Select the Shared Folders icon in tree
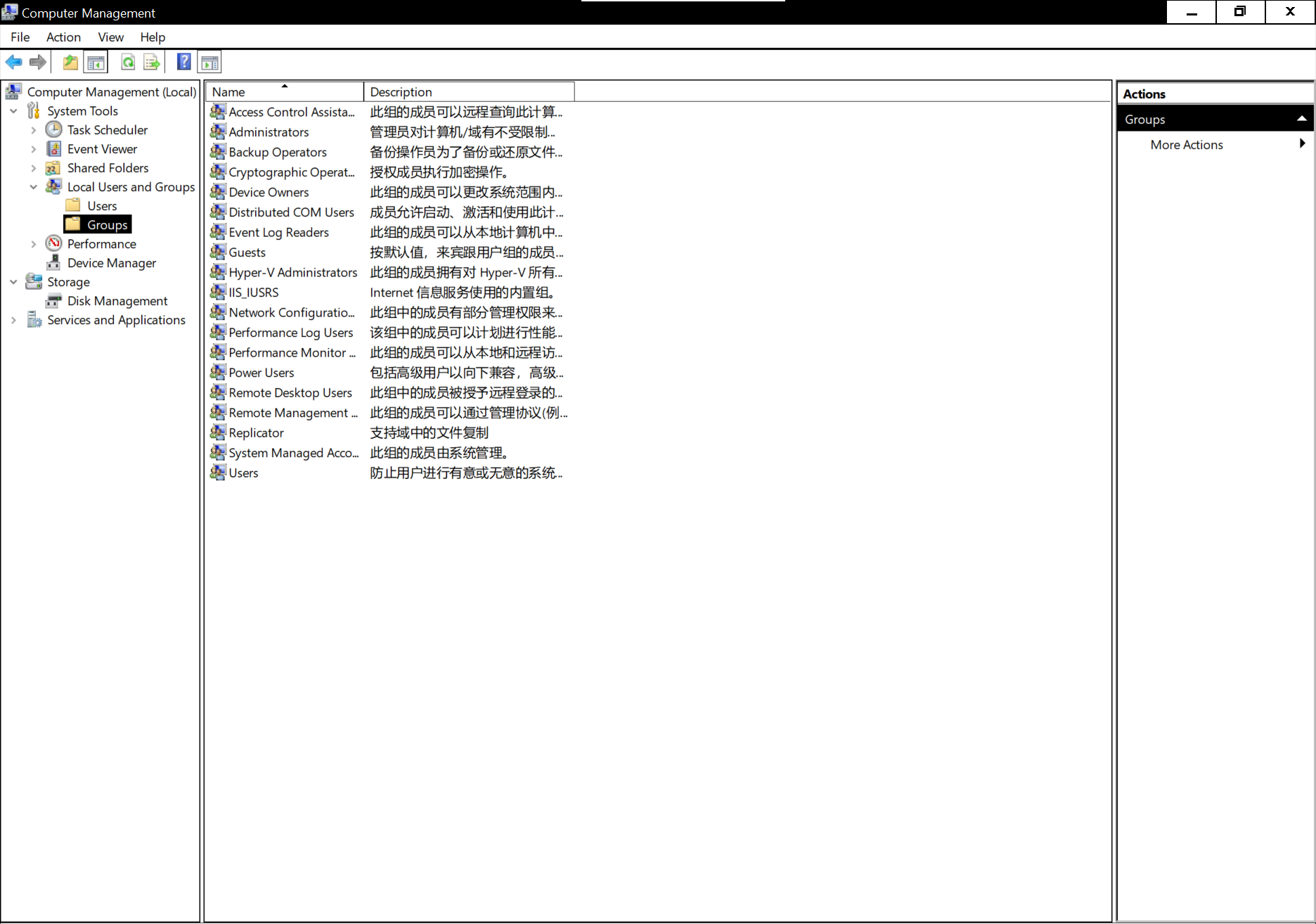This screenshot has width=1316, height=924. point(53,167)
